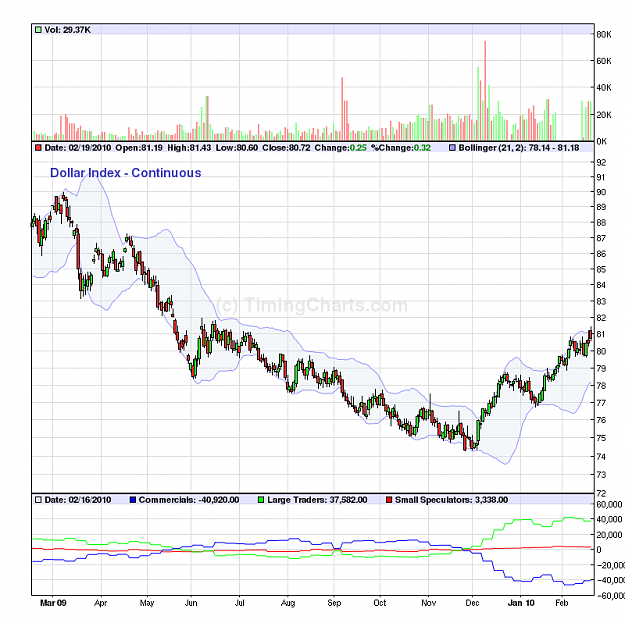This screenshot has width=625, height=623.
Task: Click 'Change:0.25' value
Action: (340, 148)
